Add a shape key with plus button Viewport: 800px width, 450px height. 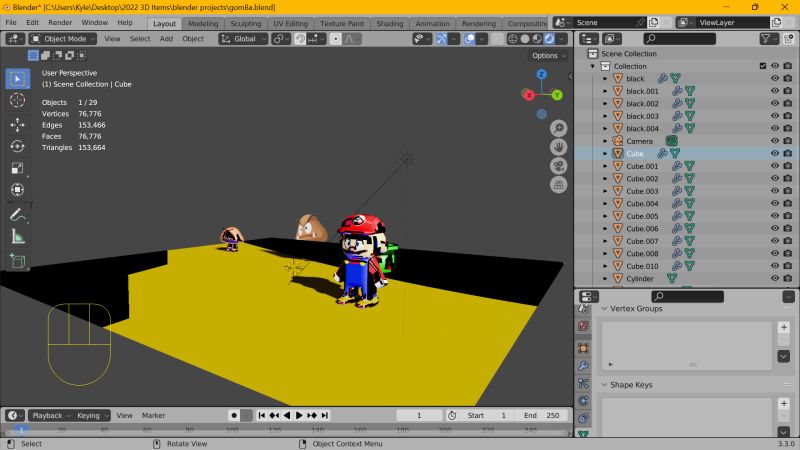pos(784,404)
